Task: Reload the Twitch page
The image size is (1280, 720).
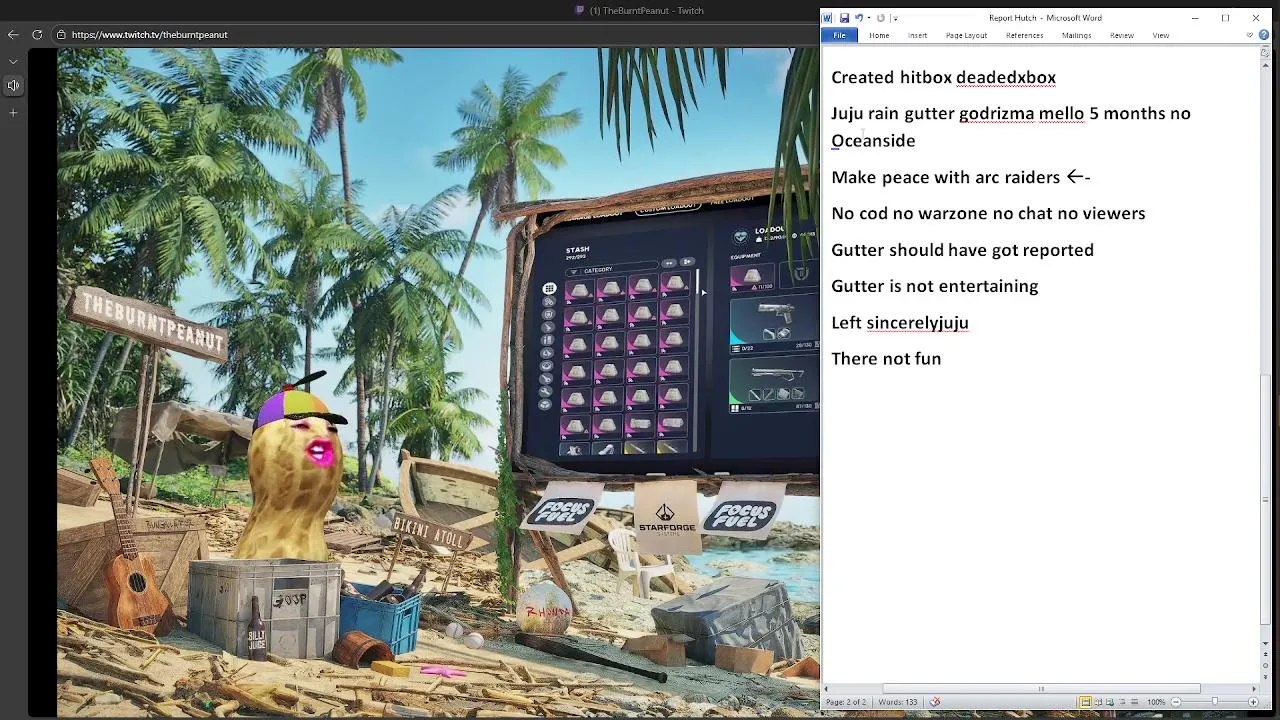Action: [37, 34]
